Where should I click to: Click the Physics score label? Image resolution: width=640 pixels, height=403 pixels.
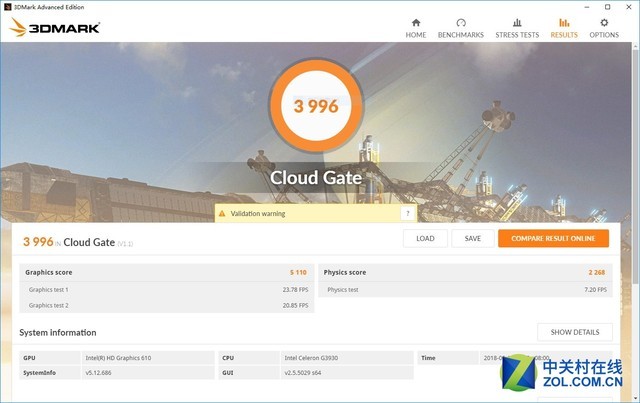coord(344,272)
